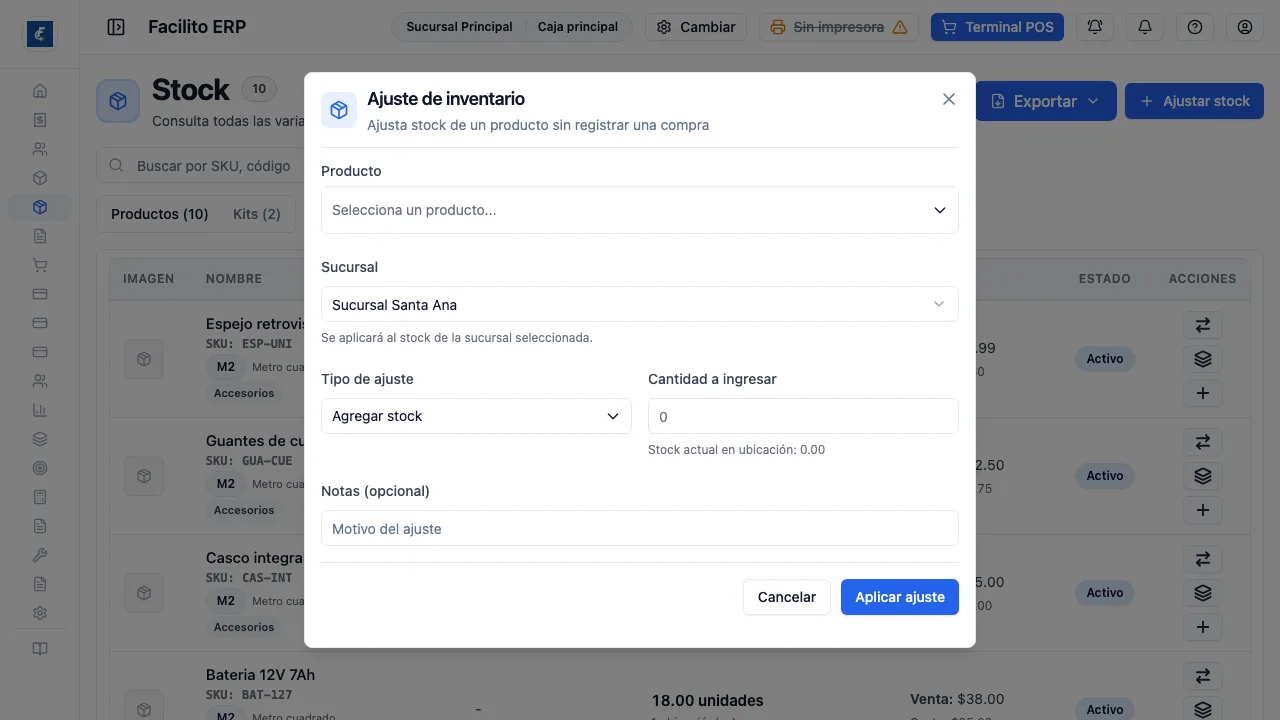Viewport: 1280px width, 720px height.
Task: Focus the Notas Motivo del ajuste field
Action: [x=640, y=528]
